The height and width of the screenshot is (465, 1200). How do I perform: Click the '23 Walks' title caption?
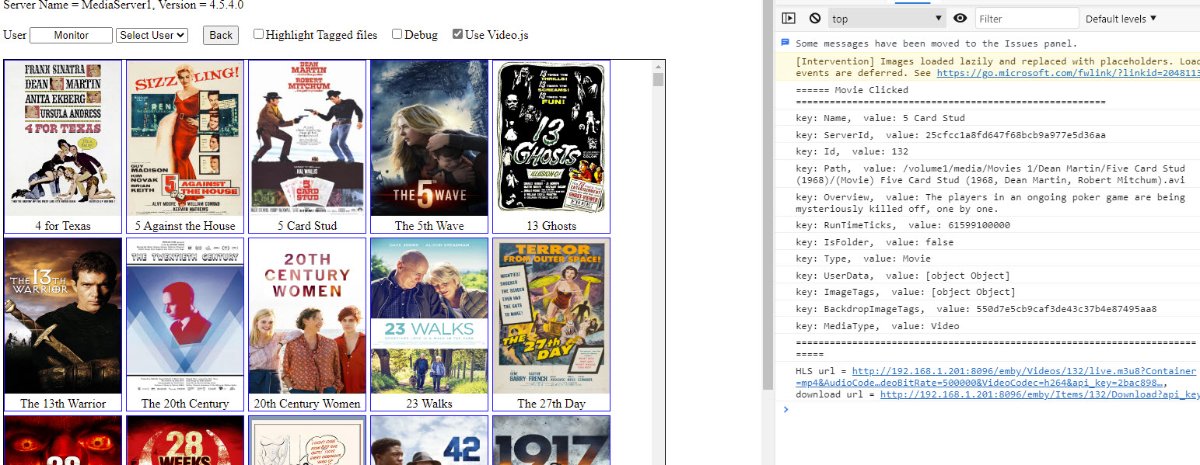(x=429, y=404)
